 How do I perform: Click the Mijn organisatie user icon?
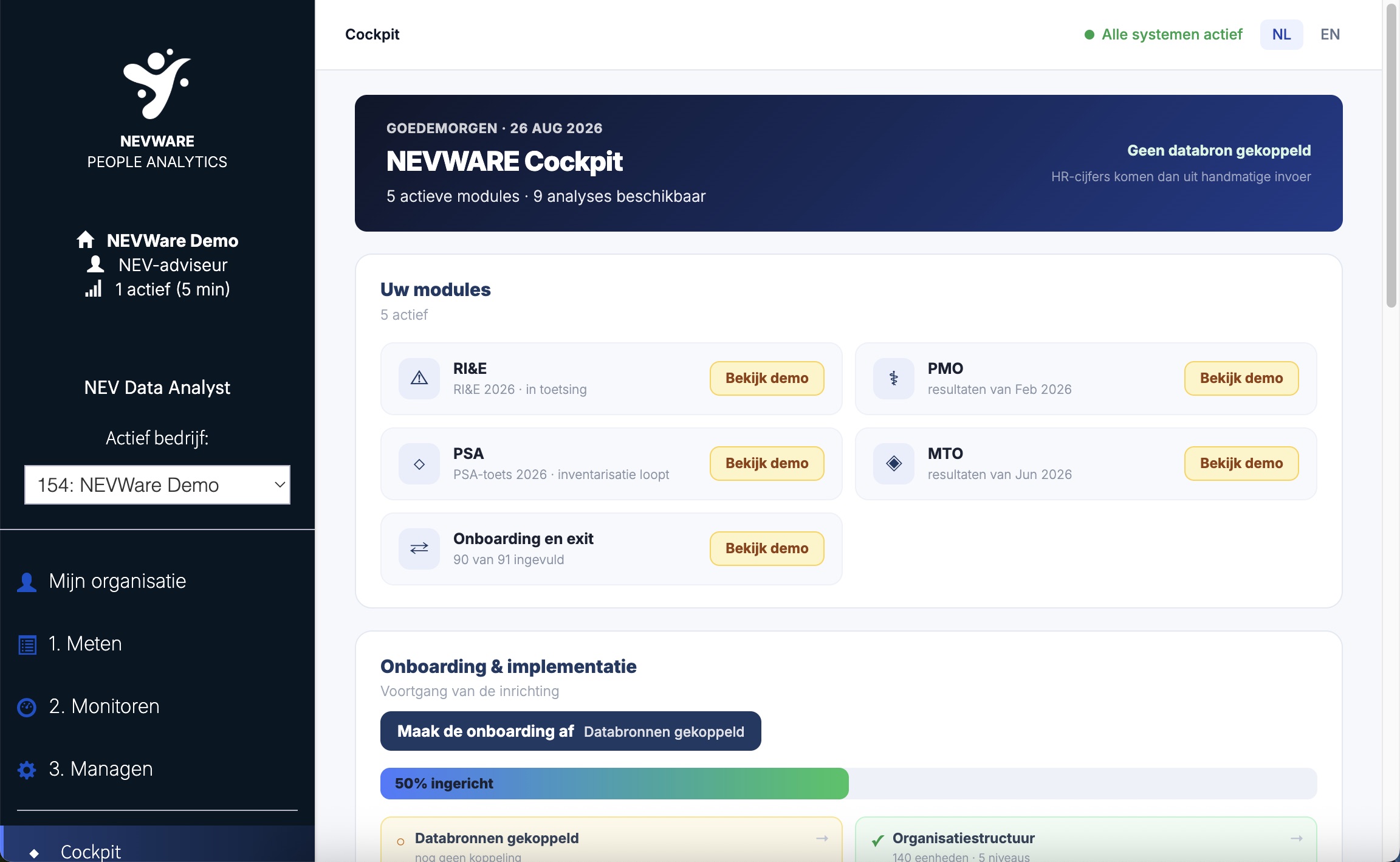coord(27,582)
